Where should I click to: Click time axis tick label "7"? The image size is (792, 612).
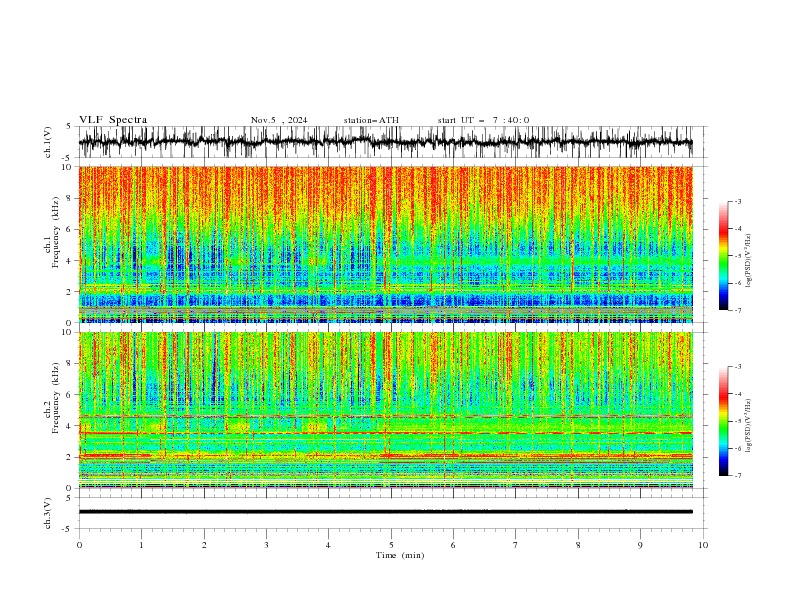click(515, 545)
